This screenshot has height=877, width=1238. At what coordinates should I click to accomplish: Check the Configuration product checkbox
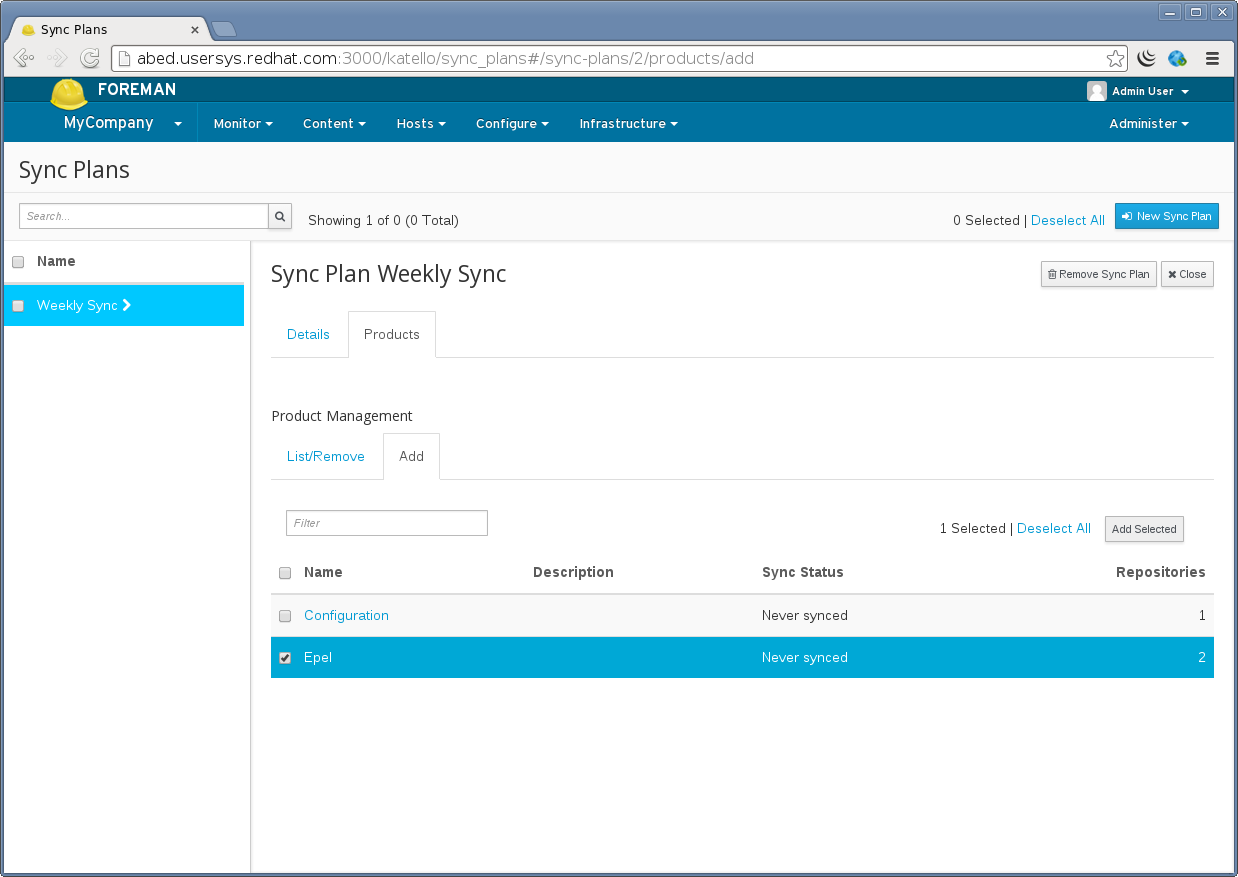(285, 616)
